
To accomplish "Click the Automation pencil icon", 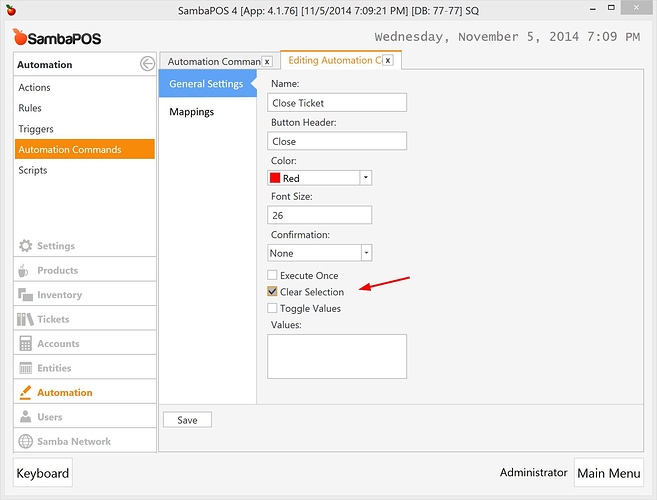I will click(26, 392).
